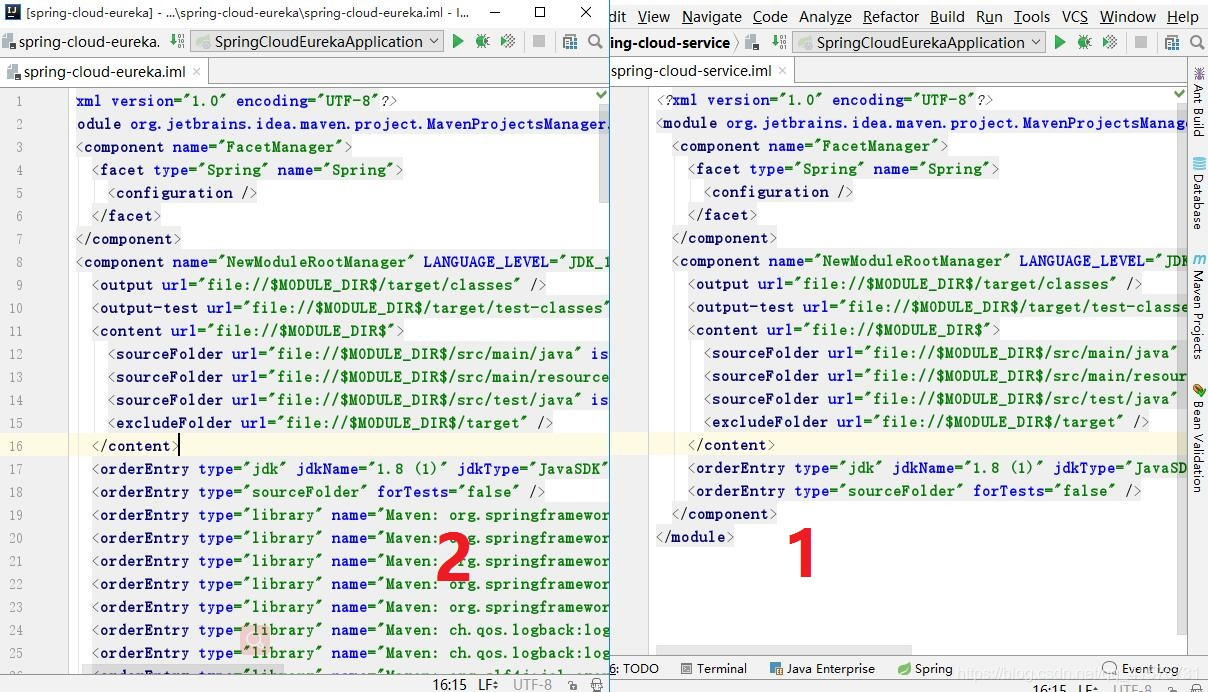Screen dimensions: 1208x692
Task: Open the TODO tool window
Action: coord(635,668)
